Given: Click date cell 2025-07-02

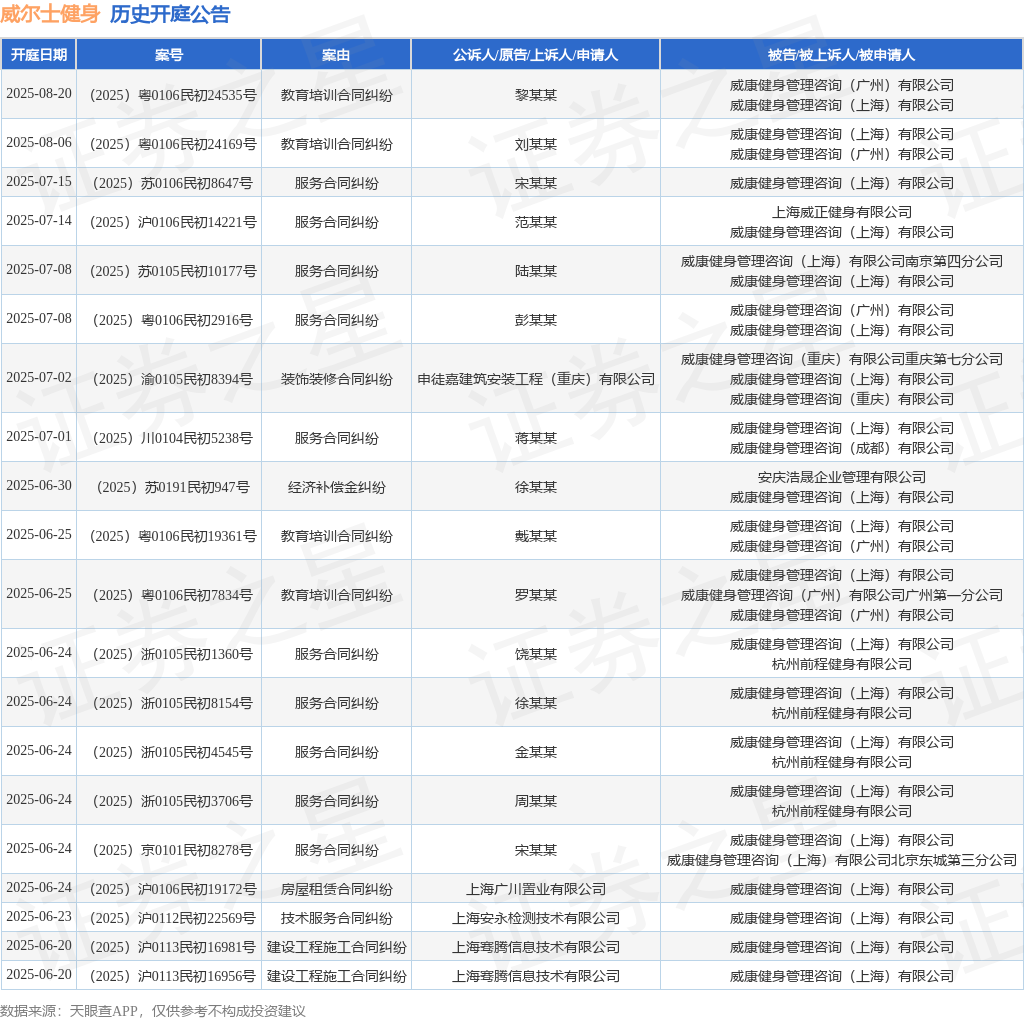Looking at the screenshot, I should click(39, 377).
